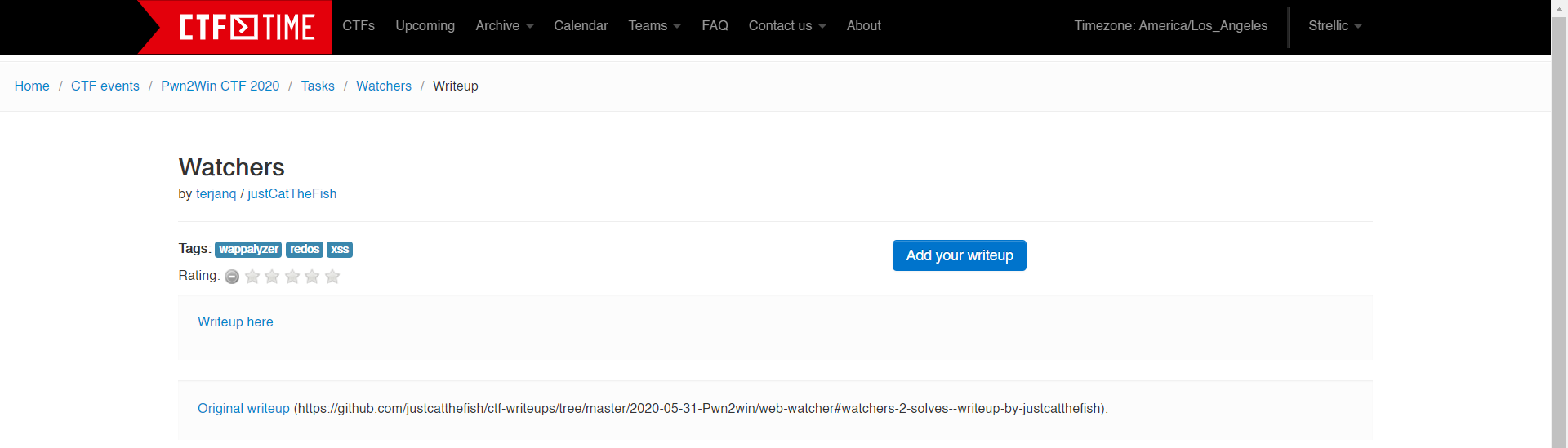
Task: Rate the writeup one star
Action: point(252,277)
